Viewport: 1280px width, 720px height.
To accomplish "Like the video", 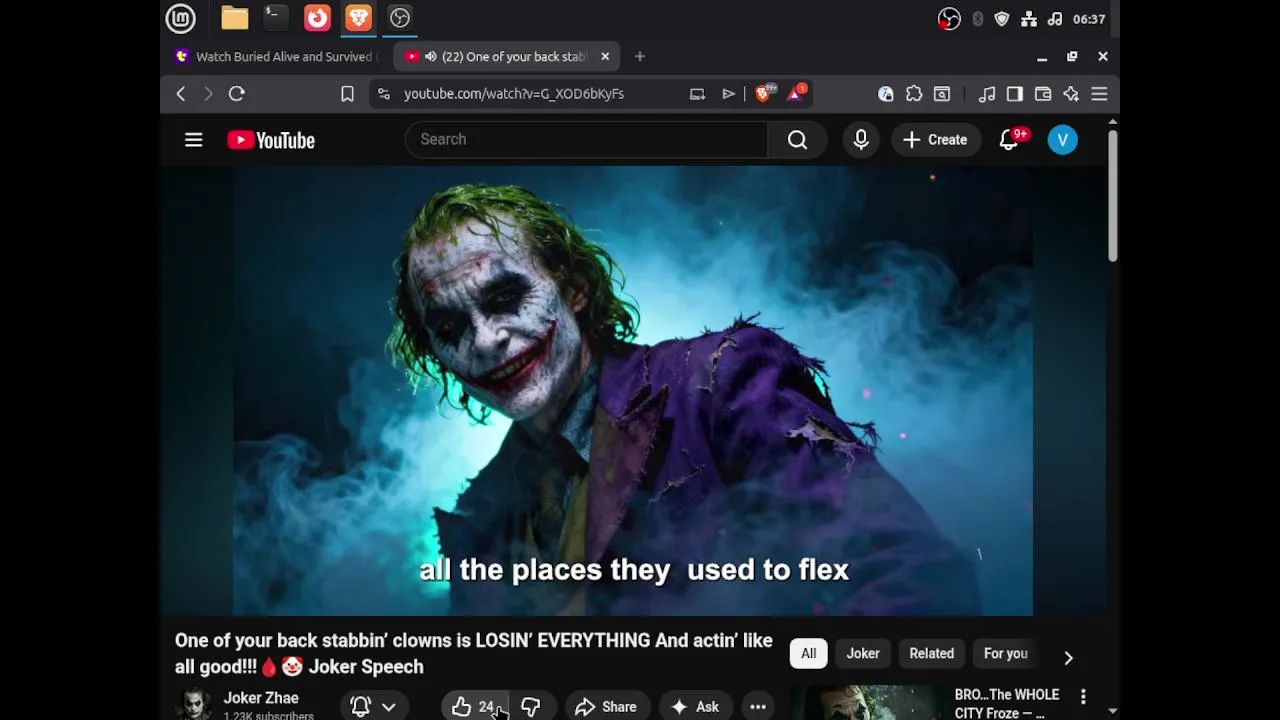I will point(474,707).
